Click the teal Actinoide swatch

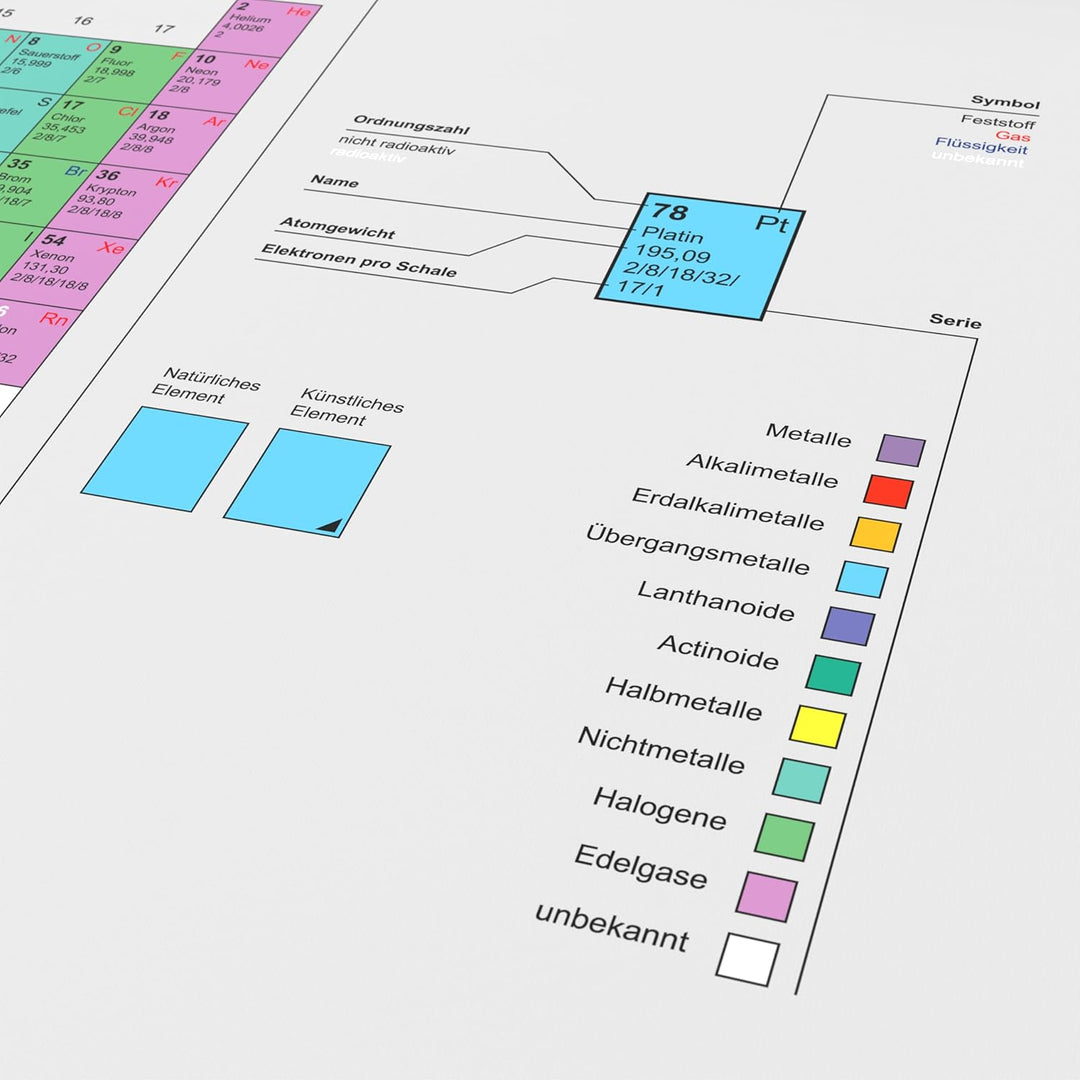click(833, 675)
